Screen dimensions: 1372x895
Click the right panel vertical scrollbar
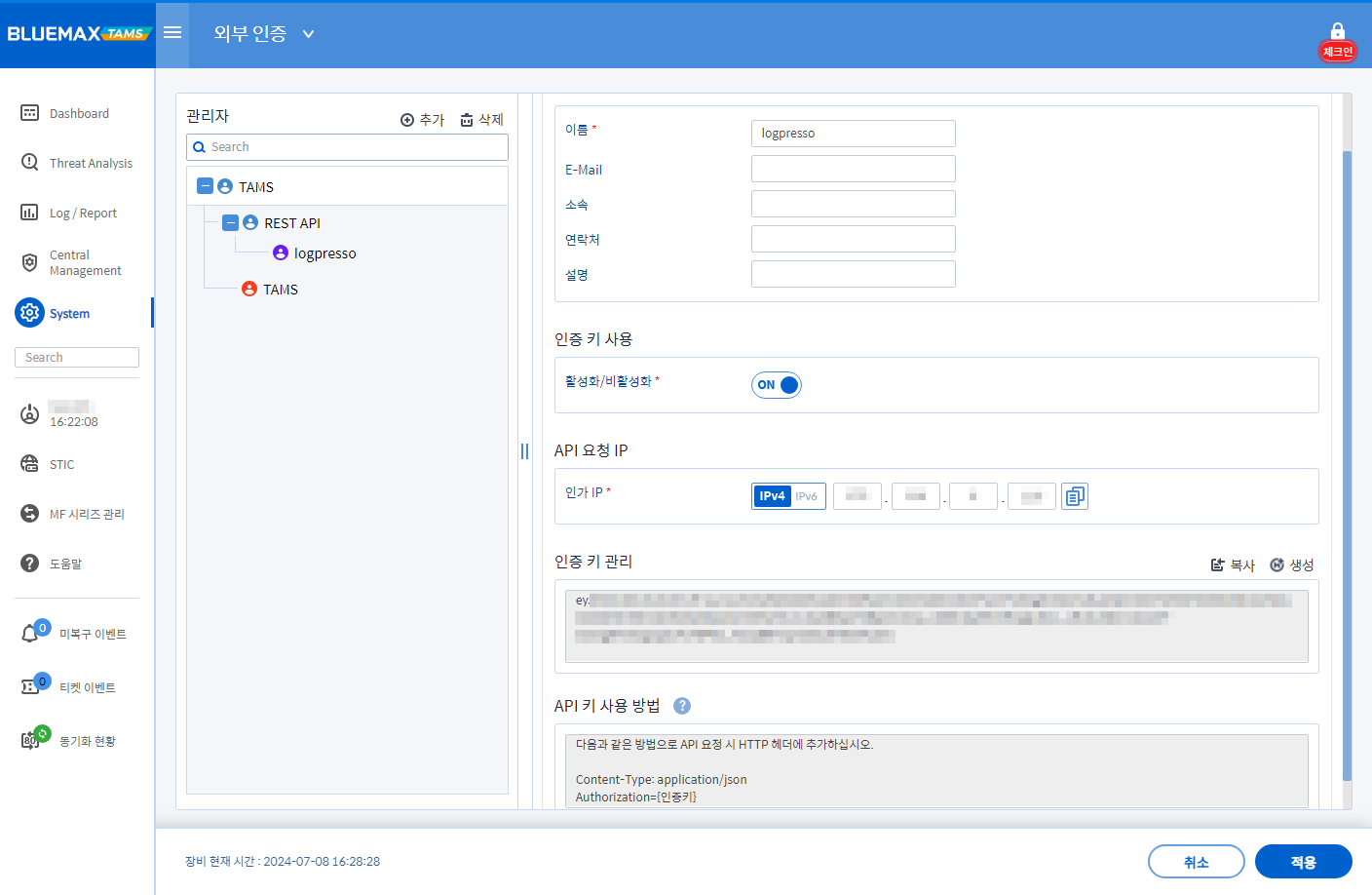(1348, 466)
